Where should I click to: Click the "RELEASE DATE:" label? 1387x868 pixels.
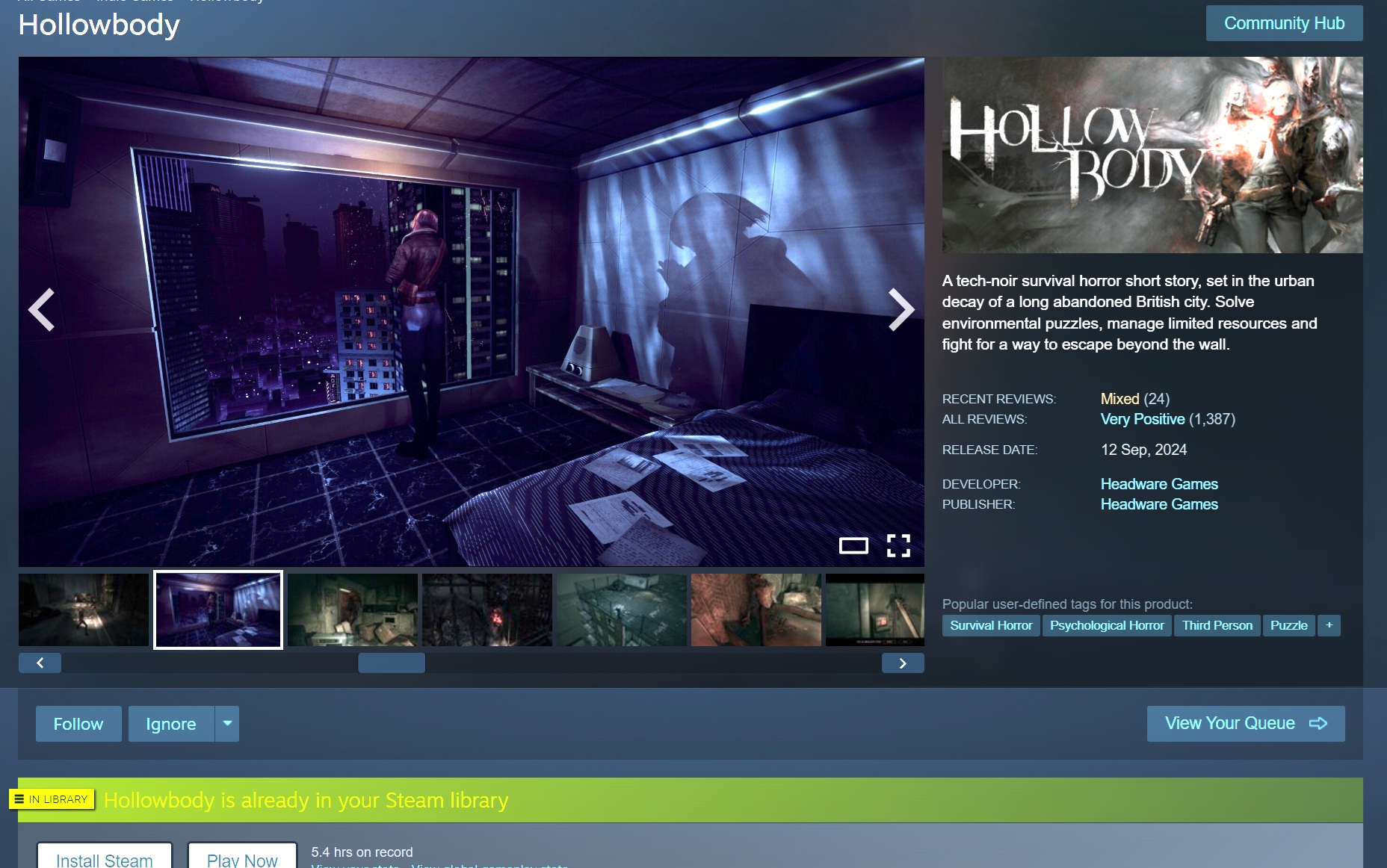[x=989, y=450]
